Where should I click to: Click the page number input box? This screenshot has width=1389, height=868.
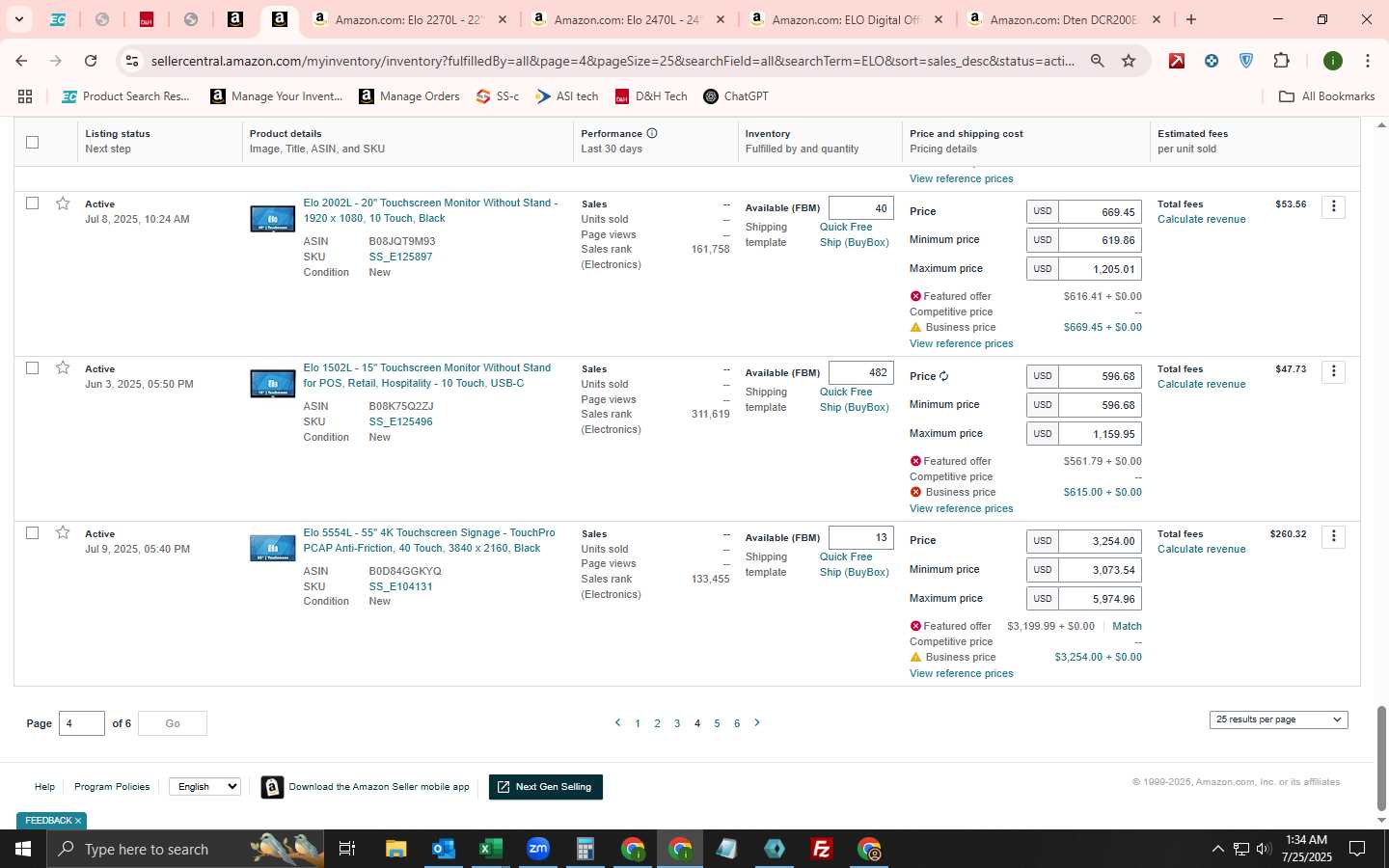click(x=82, y=723)
